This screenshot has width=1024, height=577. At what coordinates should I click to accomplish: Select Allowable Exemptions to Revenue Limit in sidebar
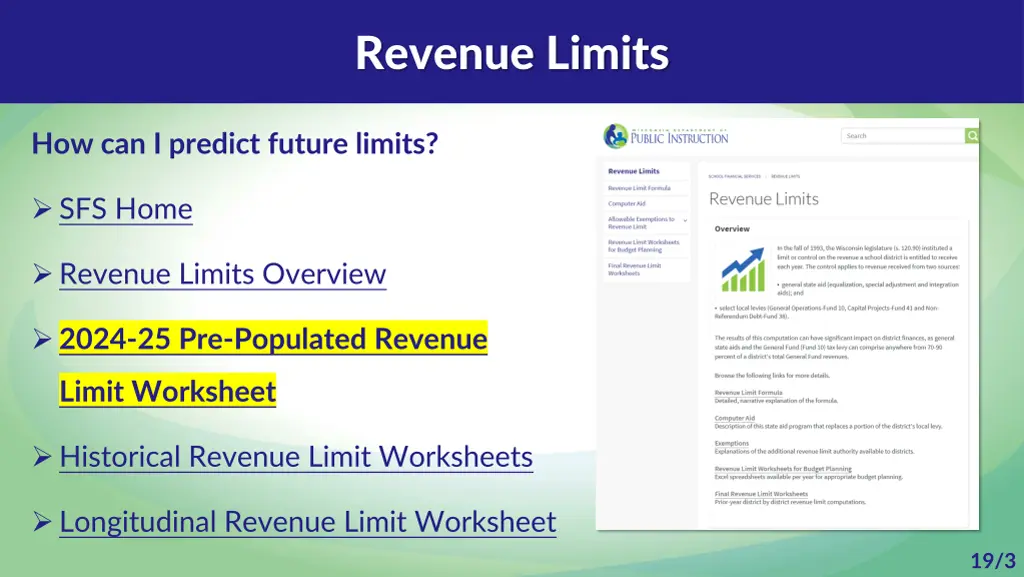pyautogui.click(x=641, y=223)
